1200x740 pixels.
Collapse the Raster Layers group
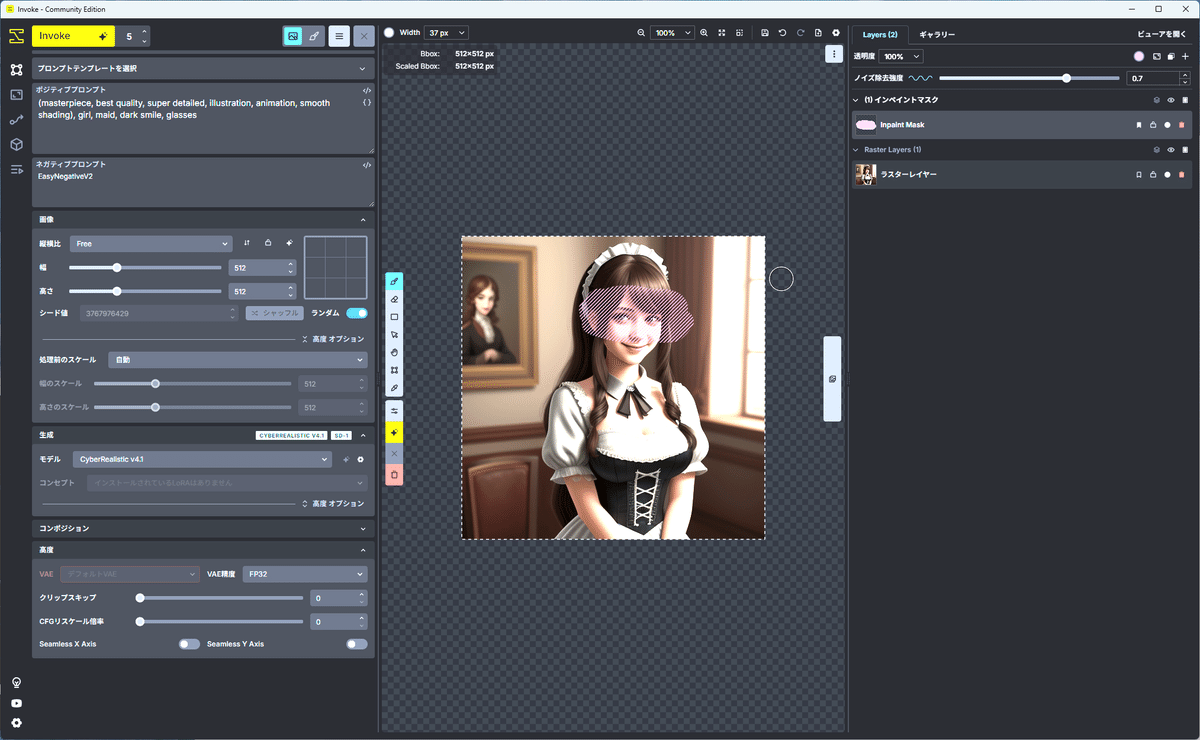(856, 149)
